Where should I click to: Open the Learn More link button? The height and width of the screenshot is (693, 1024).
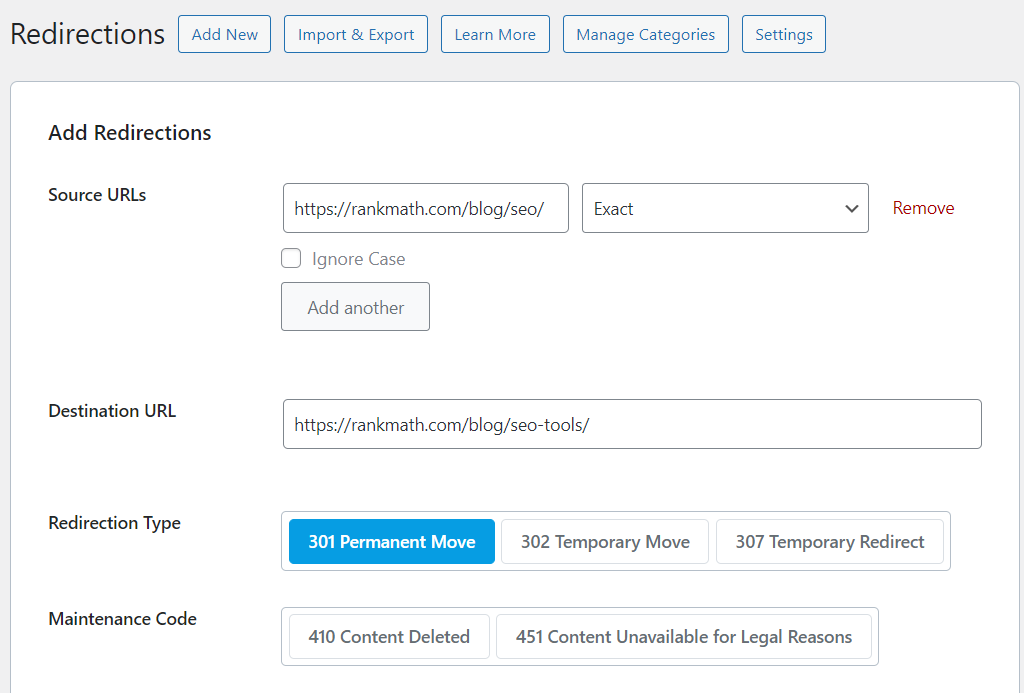[495, 34]
